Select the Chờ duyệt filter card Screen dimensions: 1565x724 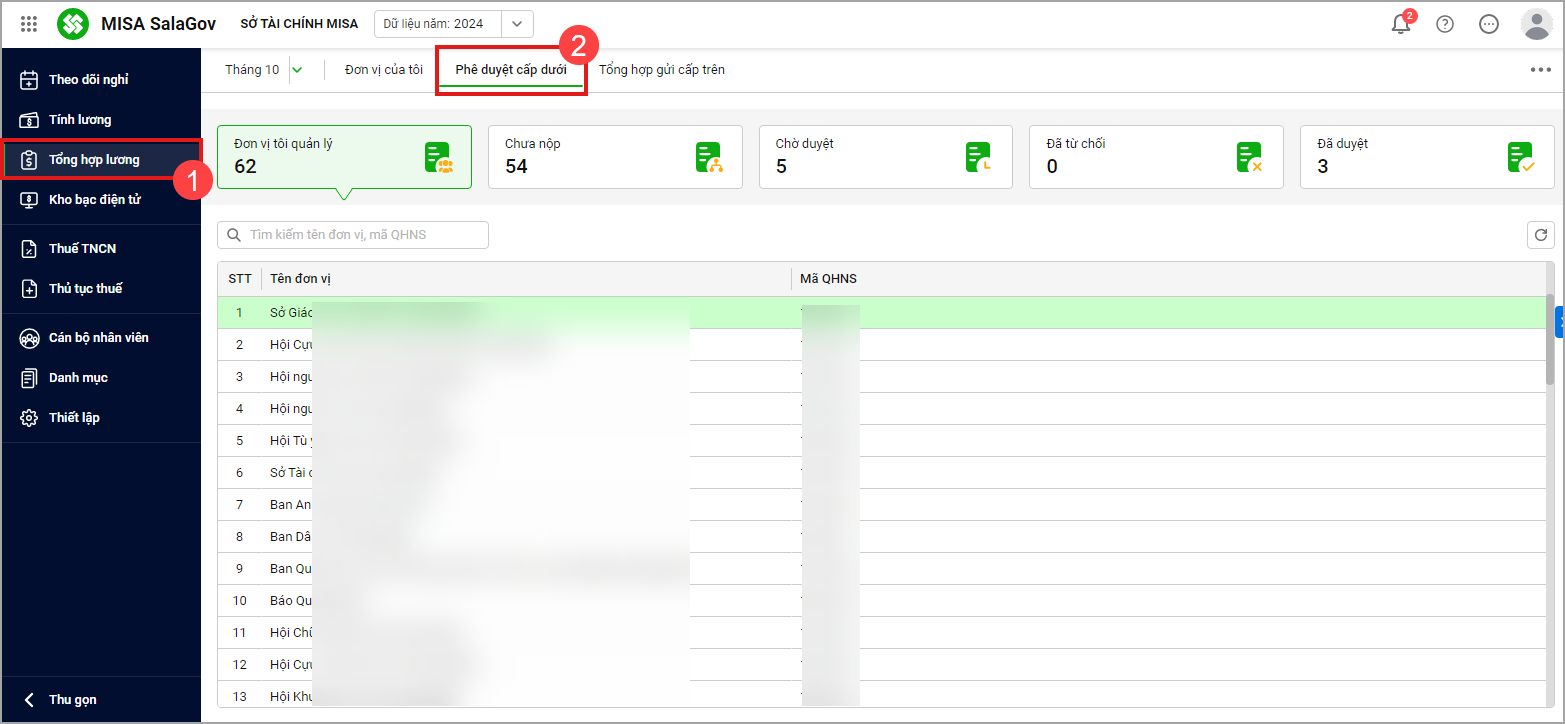(885, 157)
